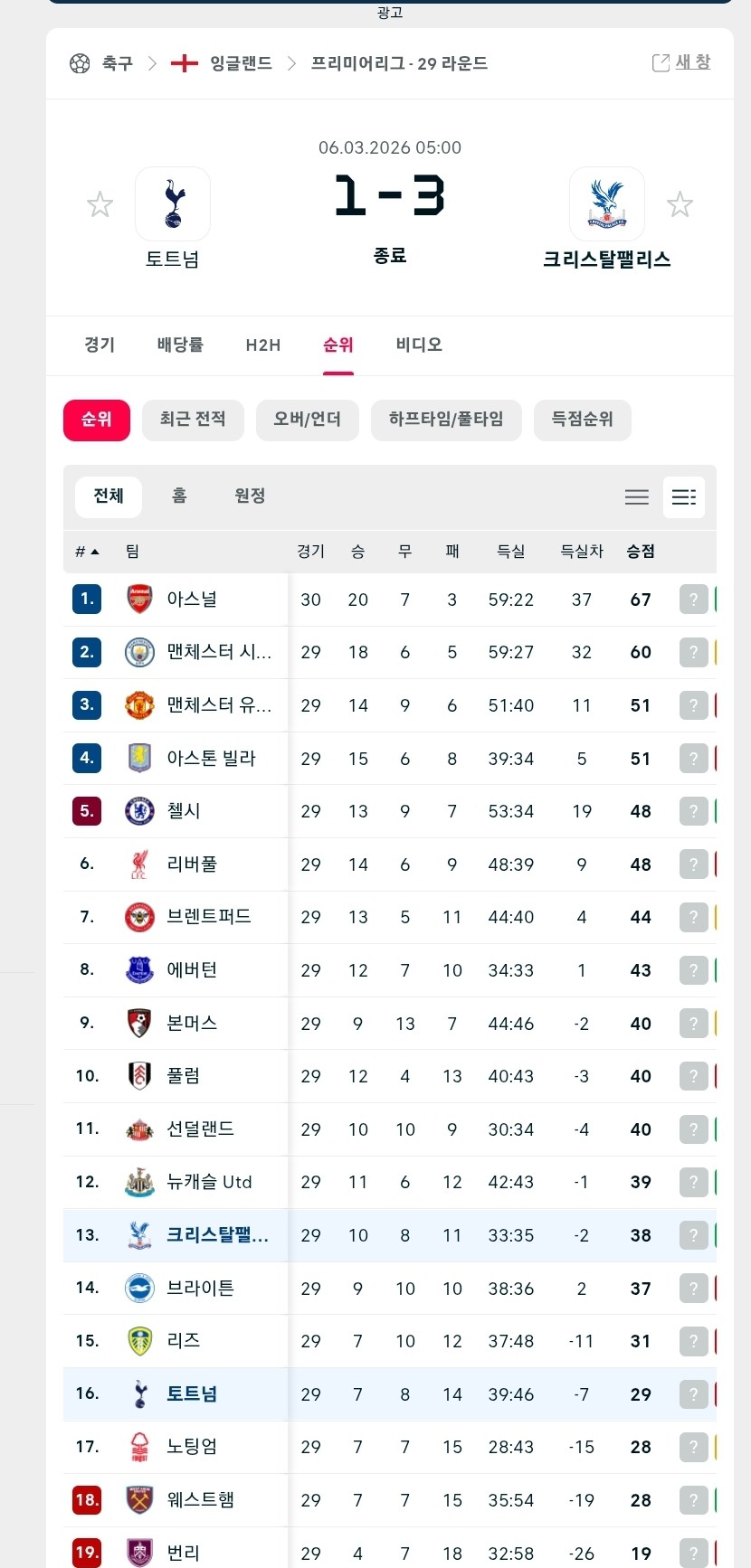The width and height of the screenshot is (751, 1568).
Task: Switch to compact table view icon
Action: (x=637, y=496)
